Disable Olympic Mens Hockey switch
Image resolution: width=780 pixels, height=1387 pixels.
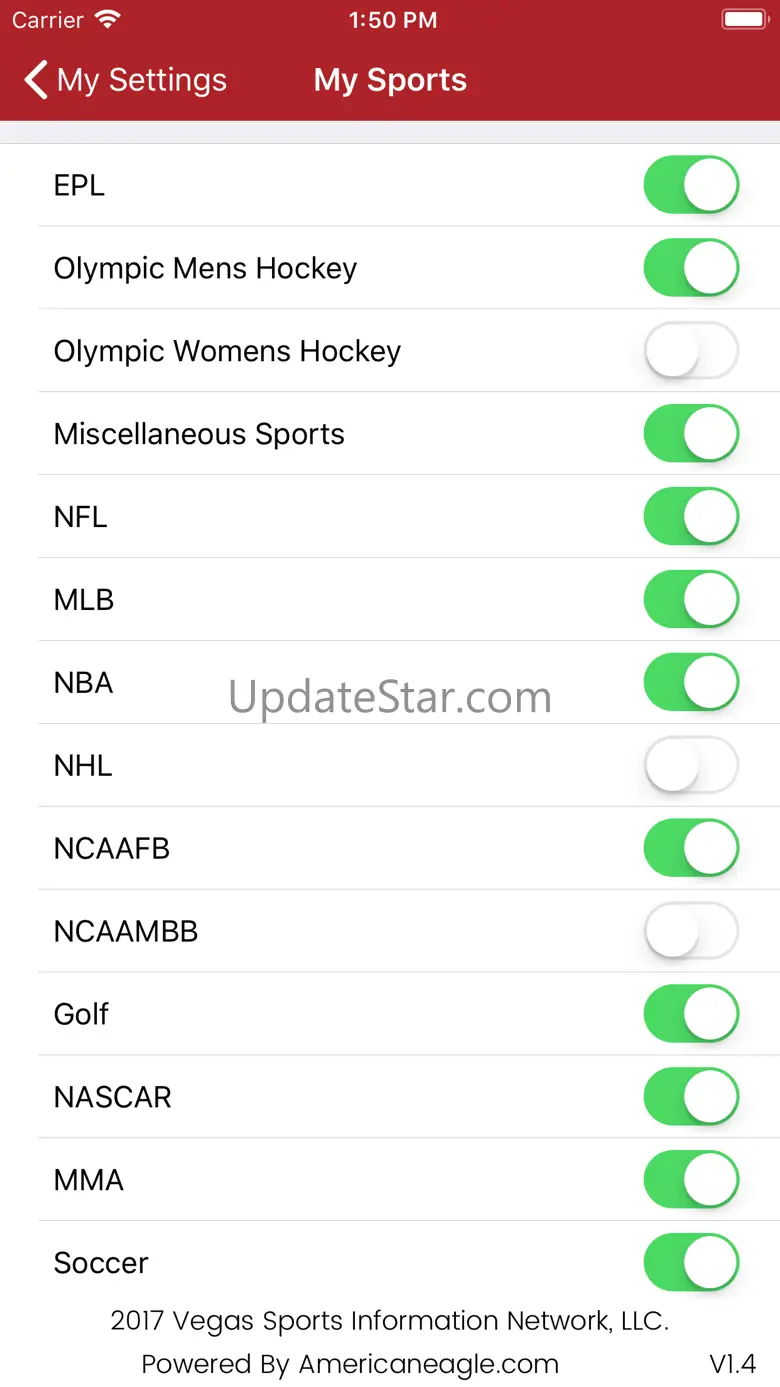tap(691, 268)
